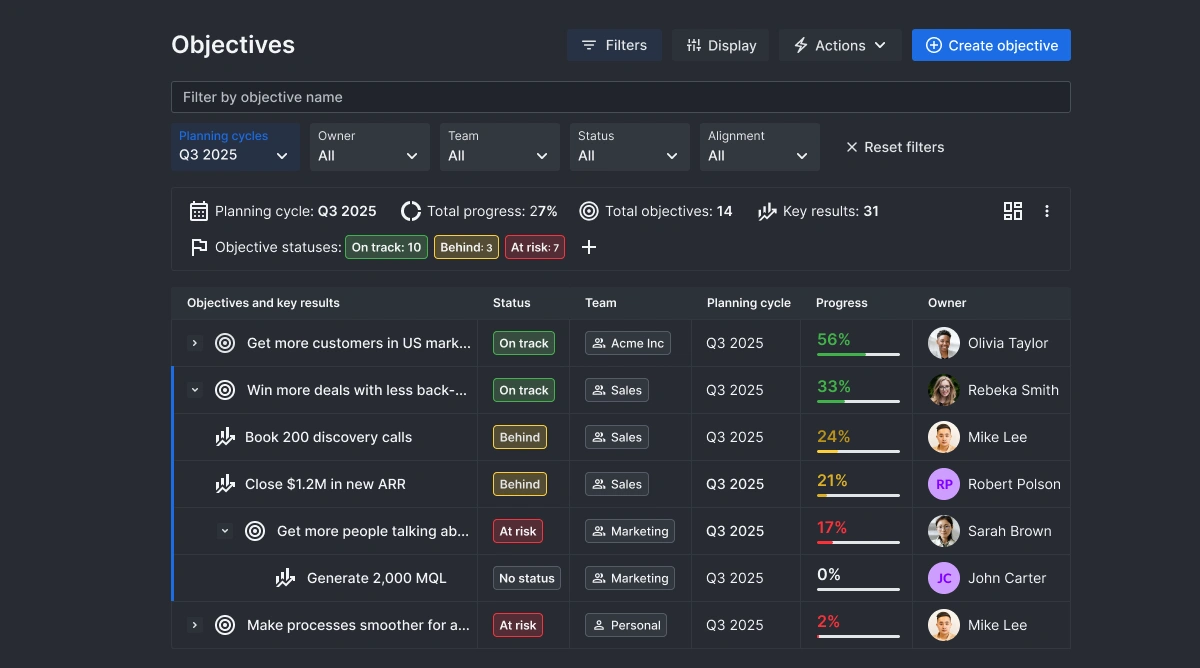Open the Alignment filter dropdown

[x=759, y=146]
